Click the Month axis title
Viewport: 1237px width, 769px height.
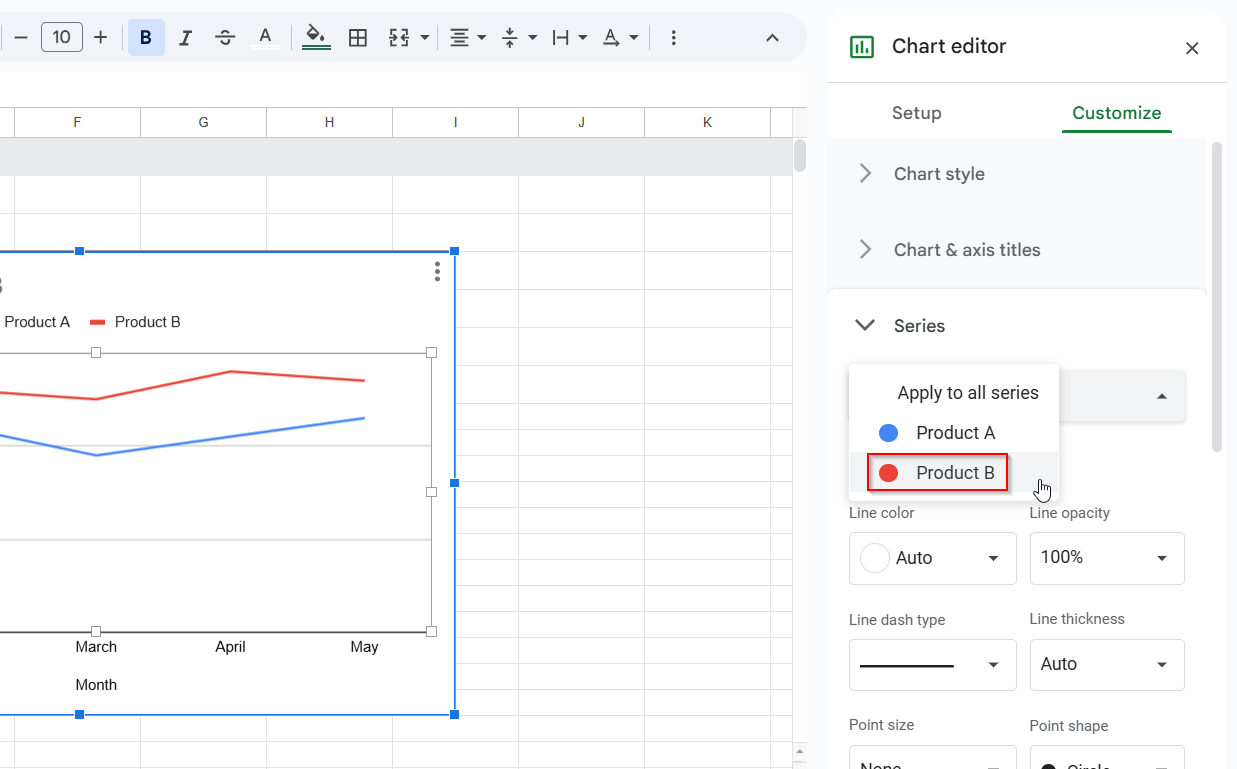click(96, 685)
